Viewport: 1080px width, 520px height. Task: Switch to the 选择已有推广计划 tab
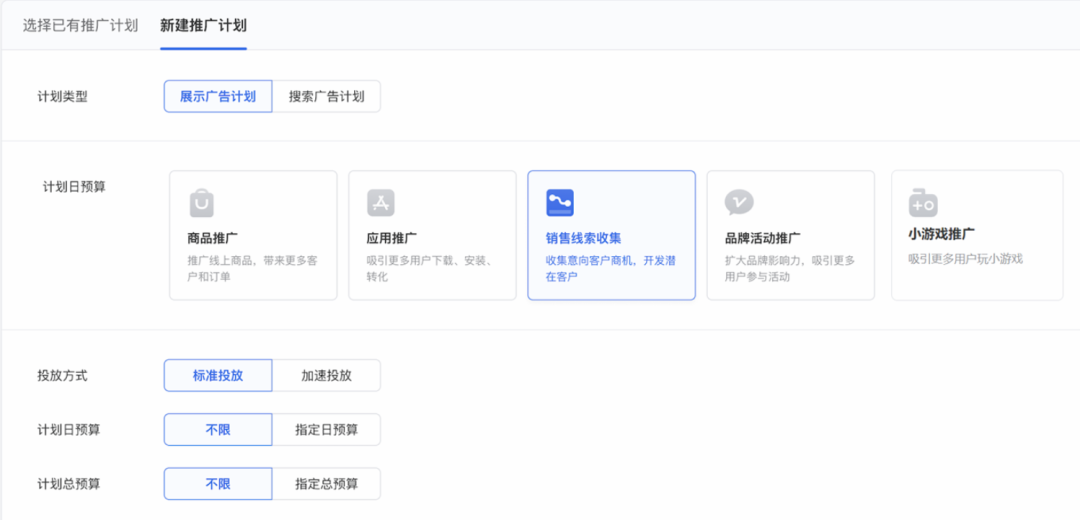coord(80,25)
